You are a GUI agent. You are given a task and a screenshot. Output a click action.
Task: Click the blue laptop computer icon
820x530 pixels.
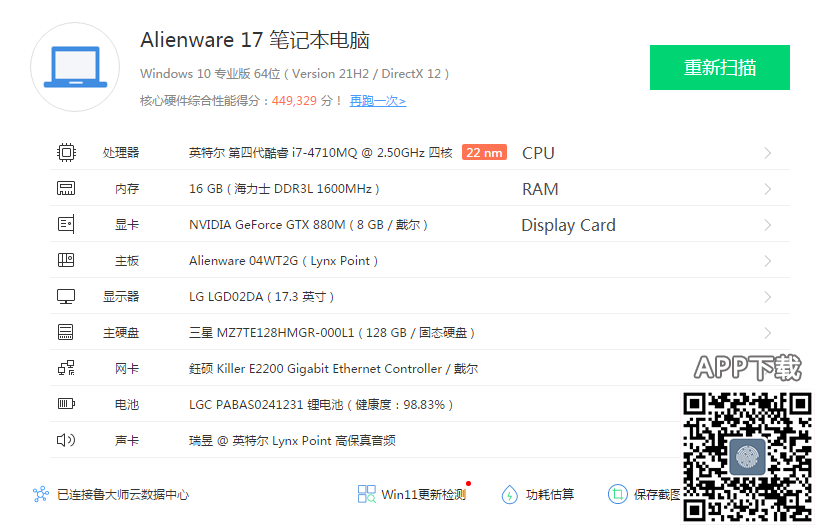point(75,67)
